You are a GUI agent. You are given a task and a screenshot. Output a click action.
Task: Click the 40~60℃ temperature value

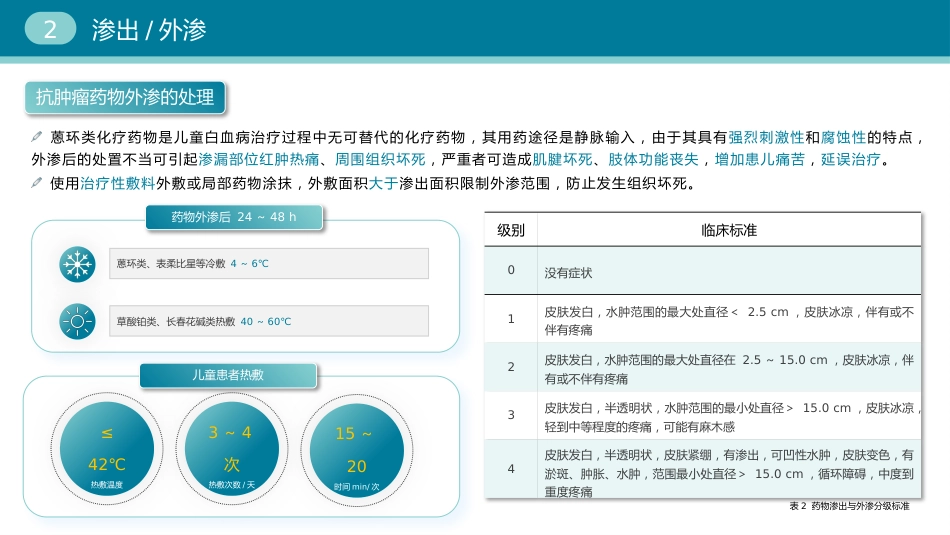pos(265,322)
